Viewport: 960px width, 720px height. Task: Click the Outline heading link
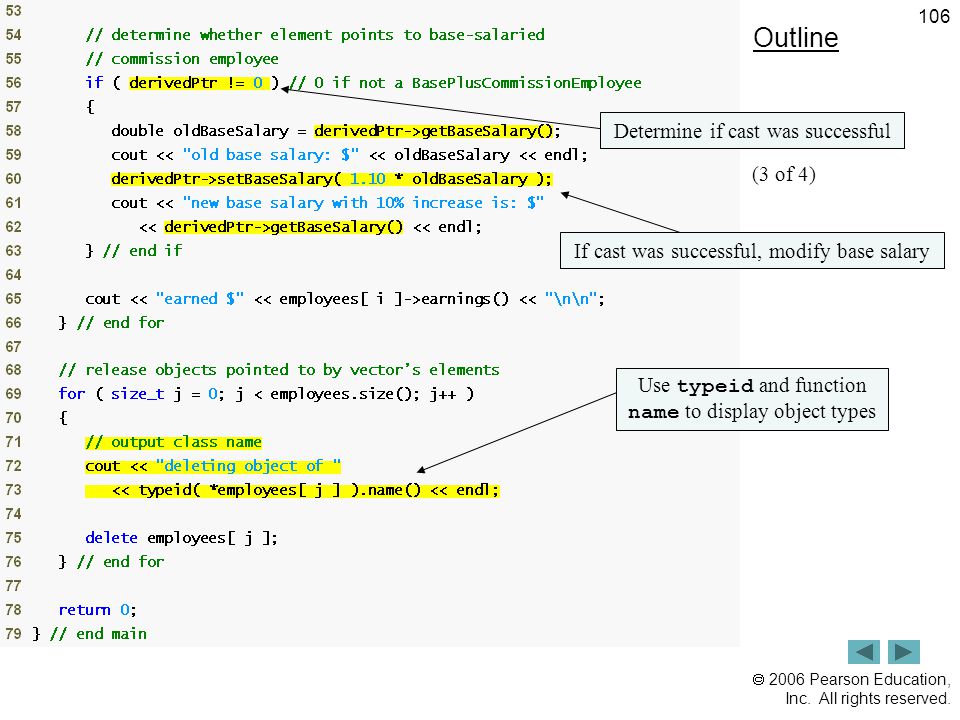795,38
